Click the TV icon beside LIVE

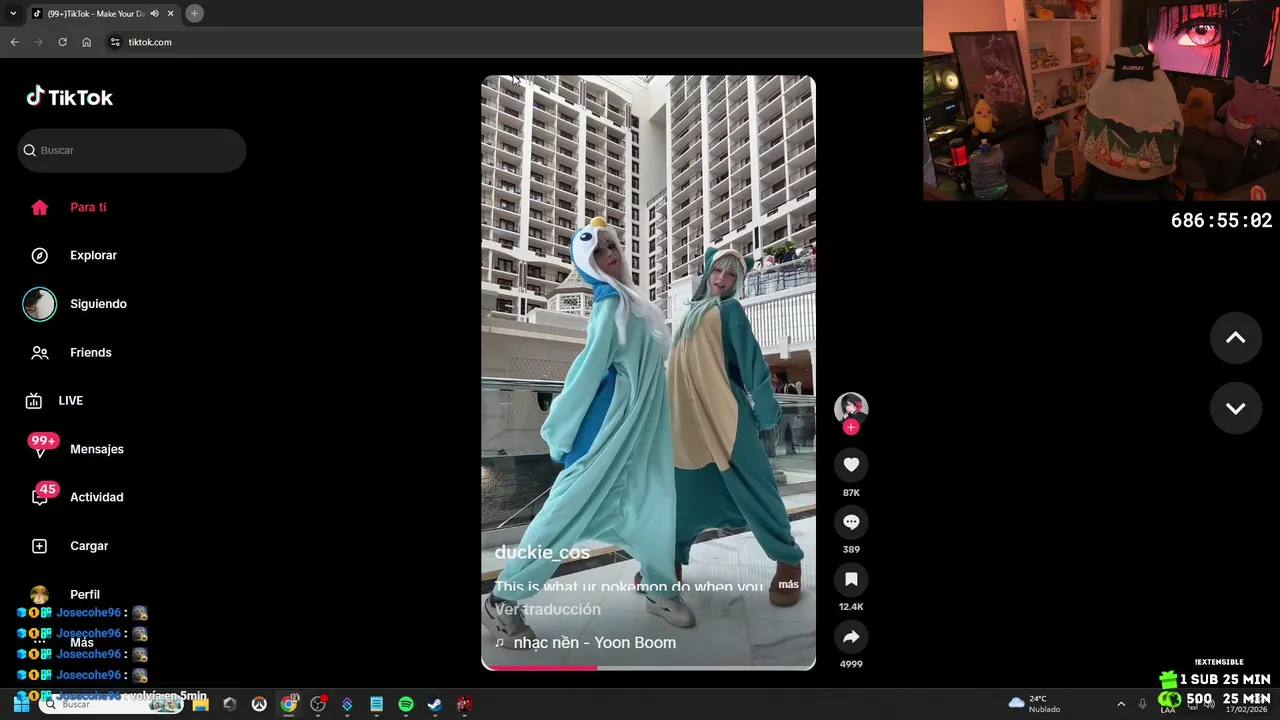[34, 401]
